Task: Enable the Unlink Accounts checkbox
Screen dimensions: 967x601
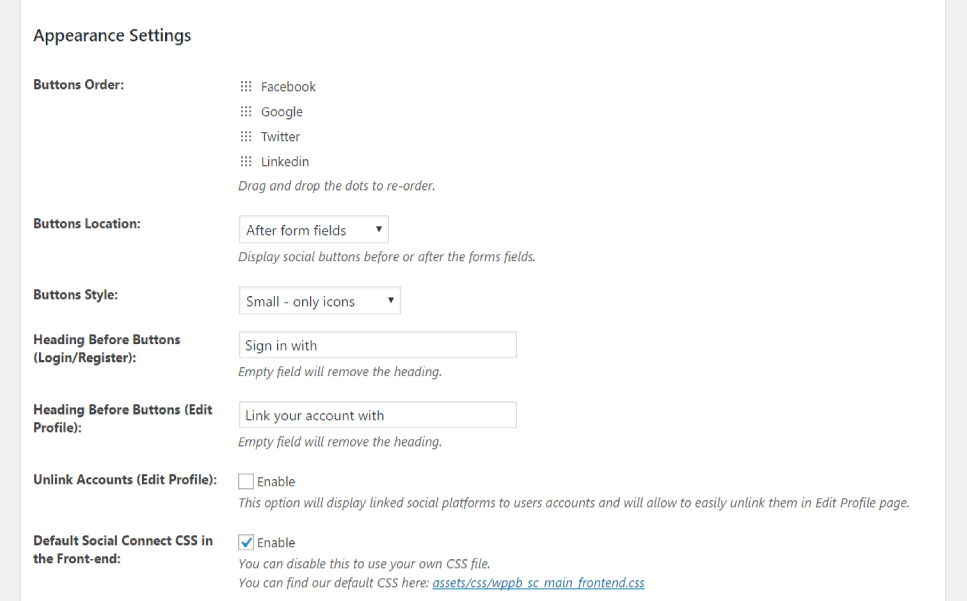Action: pyautogui.click(x=246, y=481)
